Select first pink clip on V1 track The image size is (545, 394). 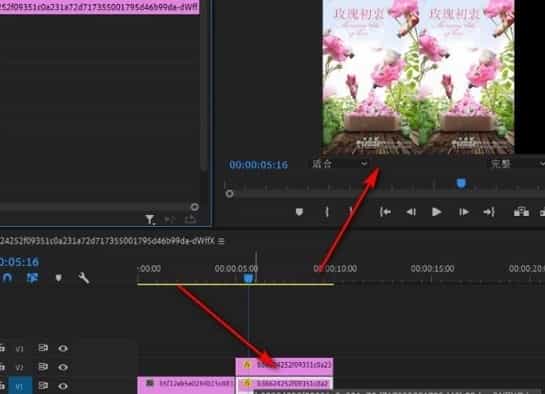coord(186,385)
